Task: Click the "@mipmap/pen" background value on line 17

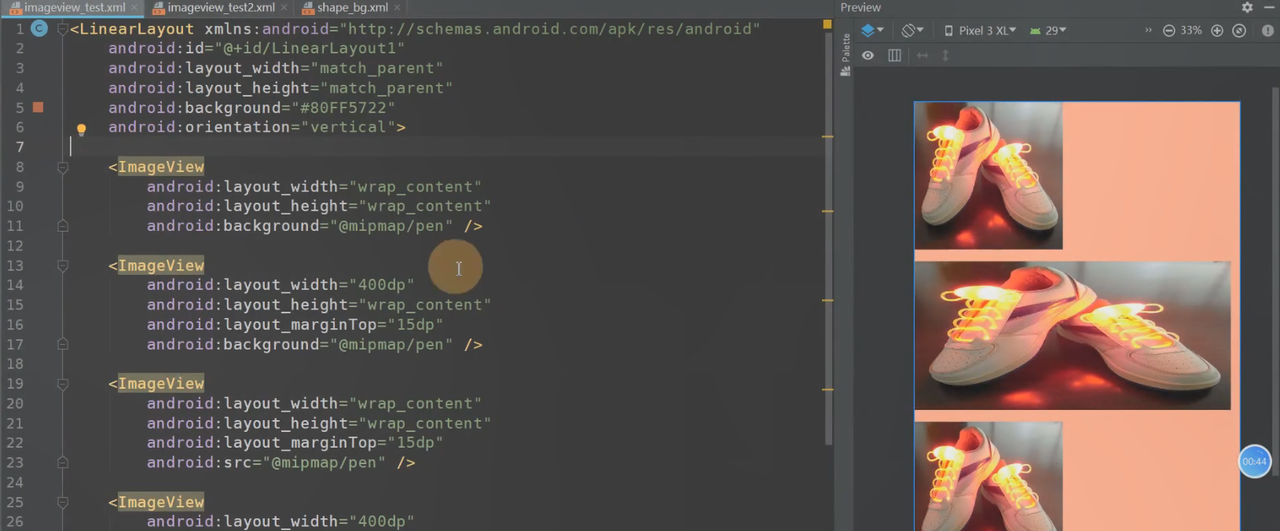Action: click(391, 344)
